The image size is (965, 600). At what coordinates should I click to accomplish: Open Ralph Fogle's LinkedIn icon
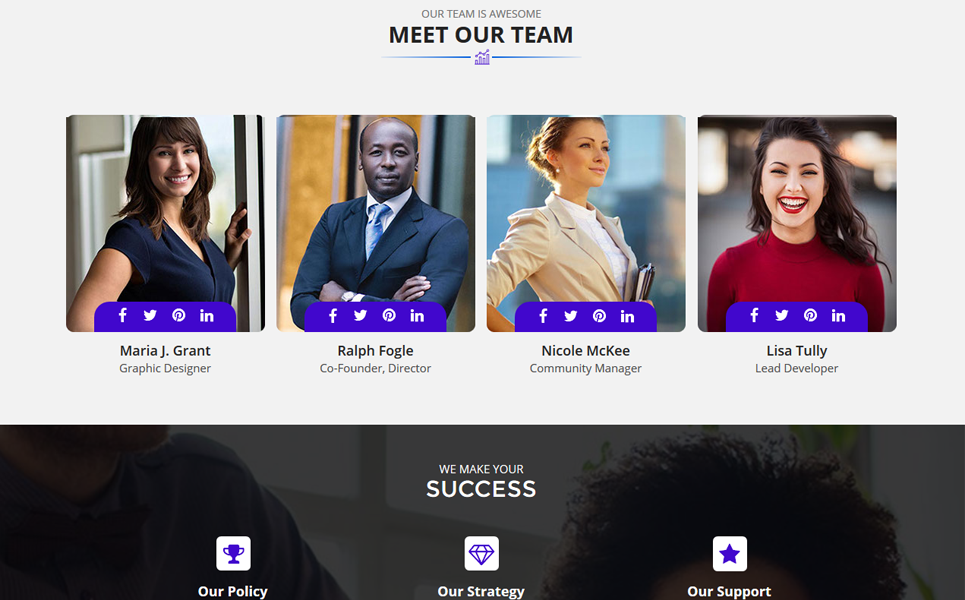coord(417,316)
